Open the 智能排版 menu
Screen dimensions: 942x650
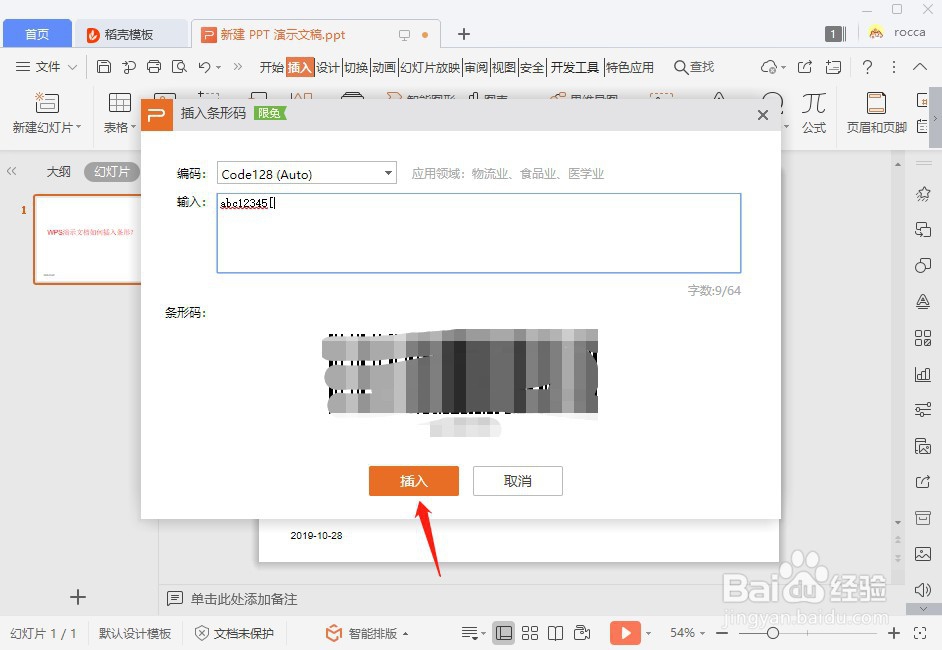coord(366,633)
